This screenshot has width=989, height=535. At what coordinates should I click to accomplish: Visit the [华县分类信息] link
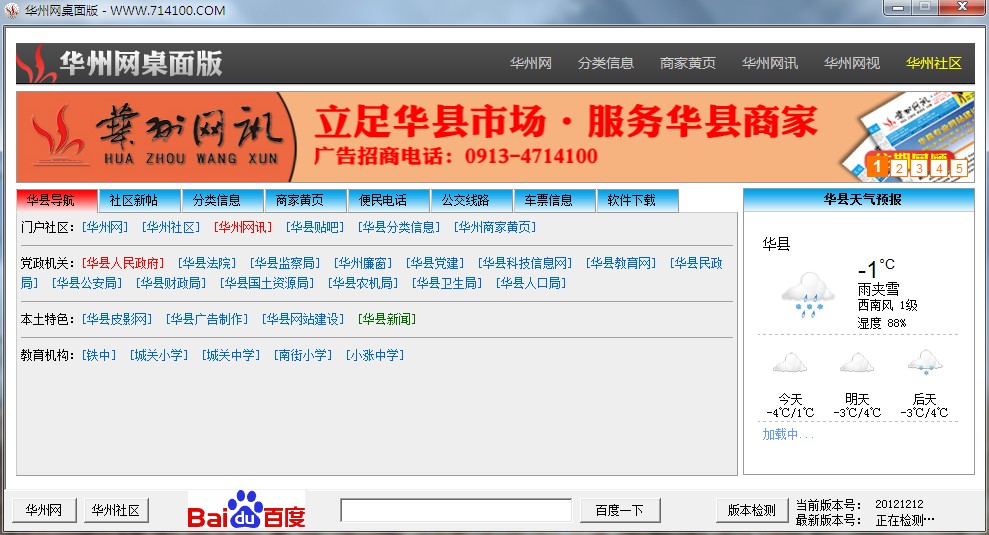point(399,227)
